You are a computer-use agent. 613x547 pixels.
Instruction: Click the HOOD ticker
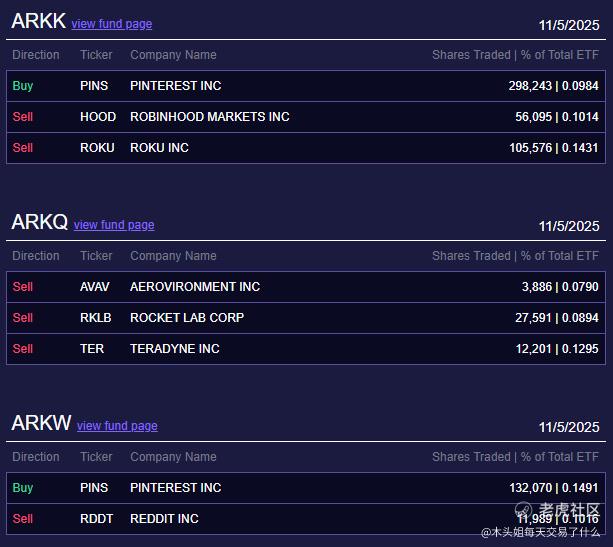click(98, 117)
